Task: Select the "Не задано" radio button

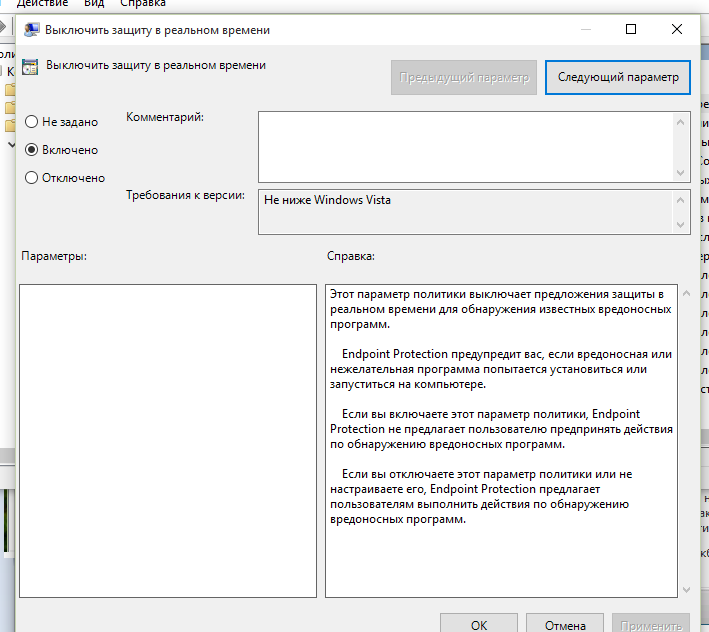Action: coord(32,122)
